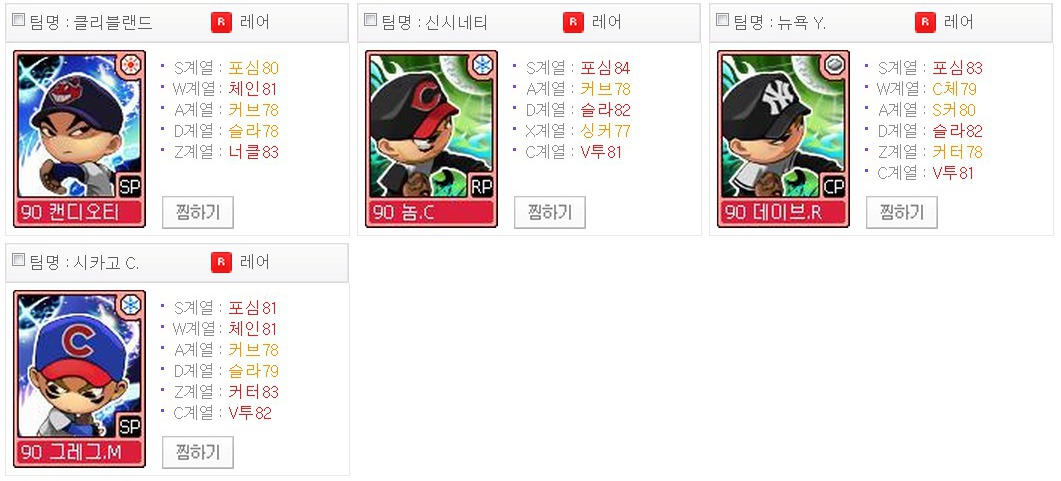This screenshot has height=481, width=1061.
Task: Click 찜하기 under the 캔디오티 card
Action: 198,212
